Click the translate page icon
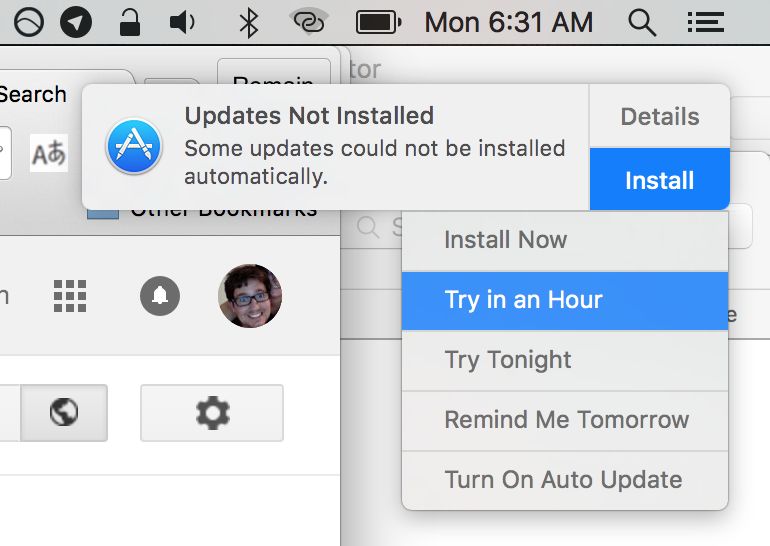 pos(48,154)
